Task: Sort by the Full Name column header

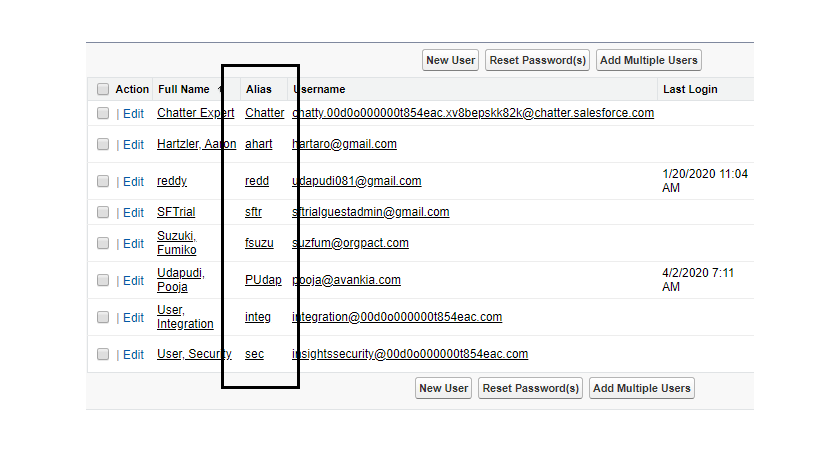Action: (x=185, y=90)
